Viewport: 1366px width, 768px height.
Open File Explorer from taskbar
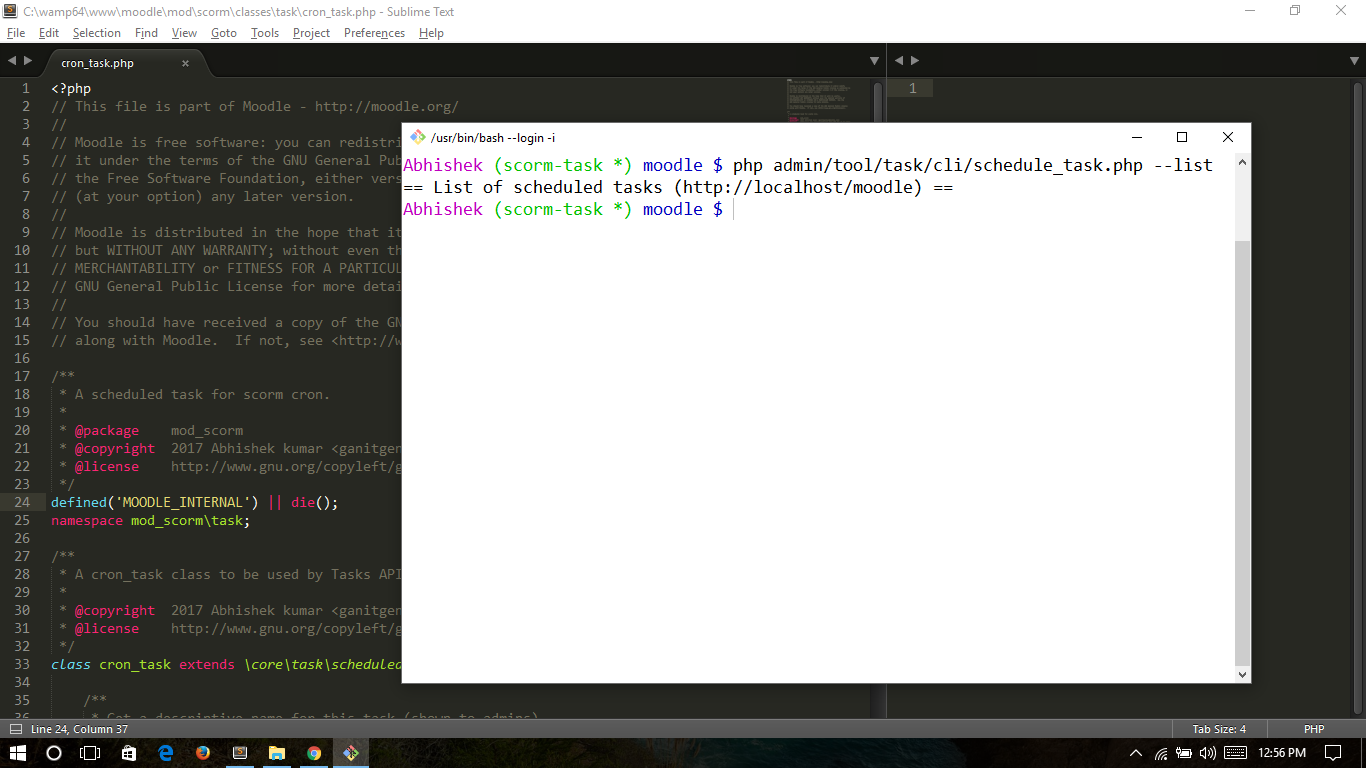(x=277, y=753)
